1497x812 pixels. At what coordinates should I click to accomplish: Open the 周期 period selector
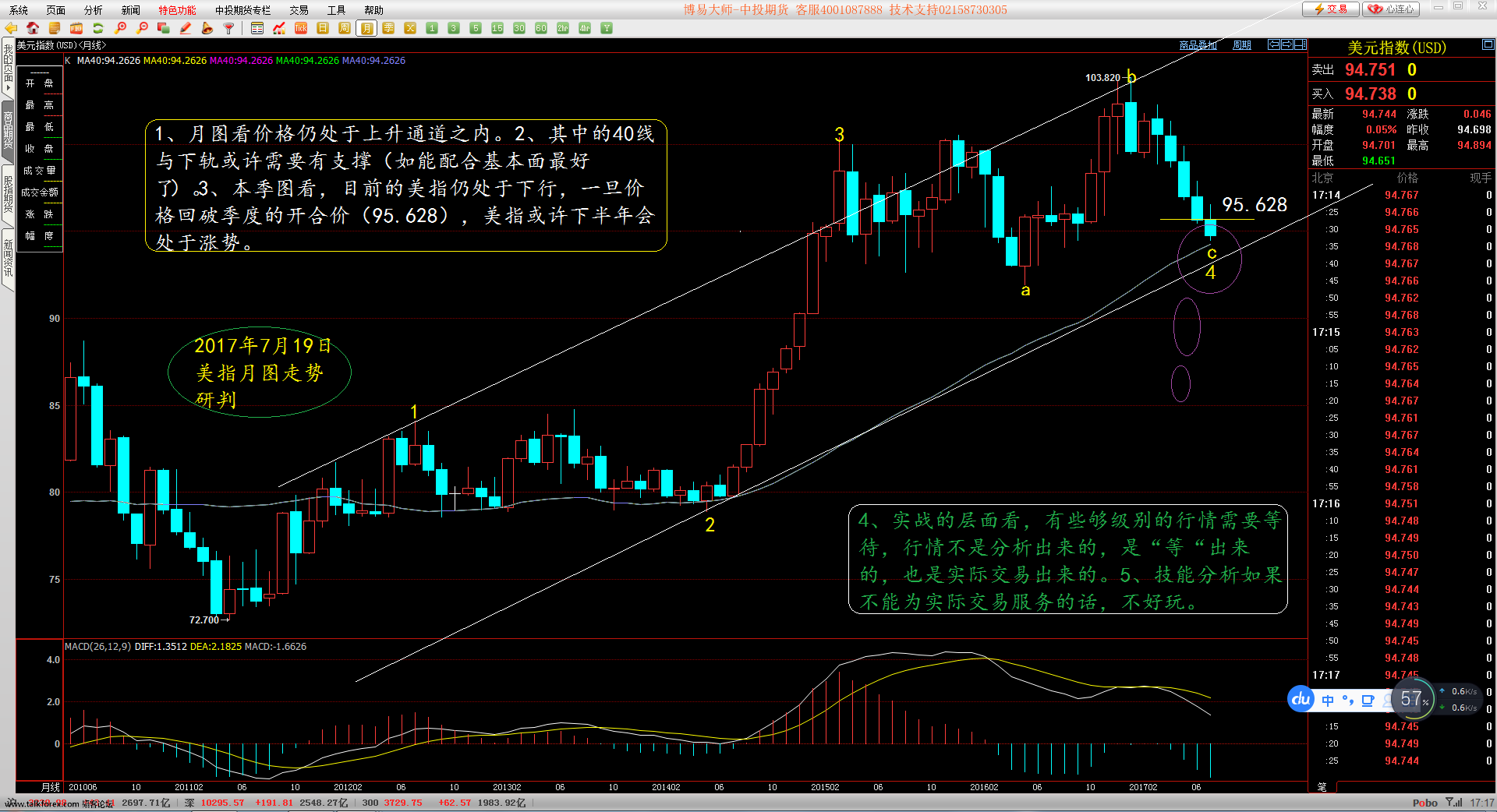(x=1242, y=45)
